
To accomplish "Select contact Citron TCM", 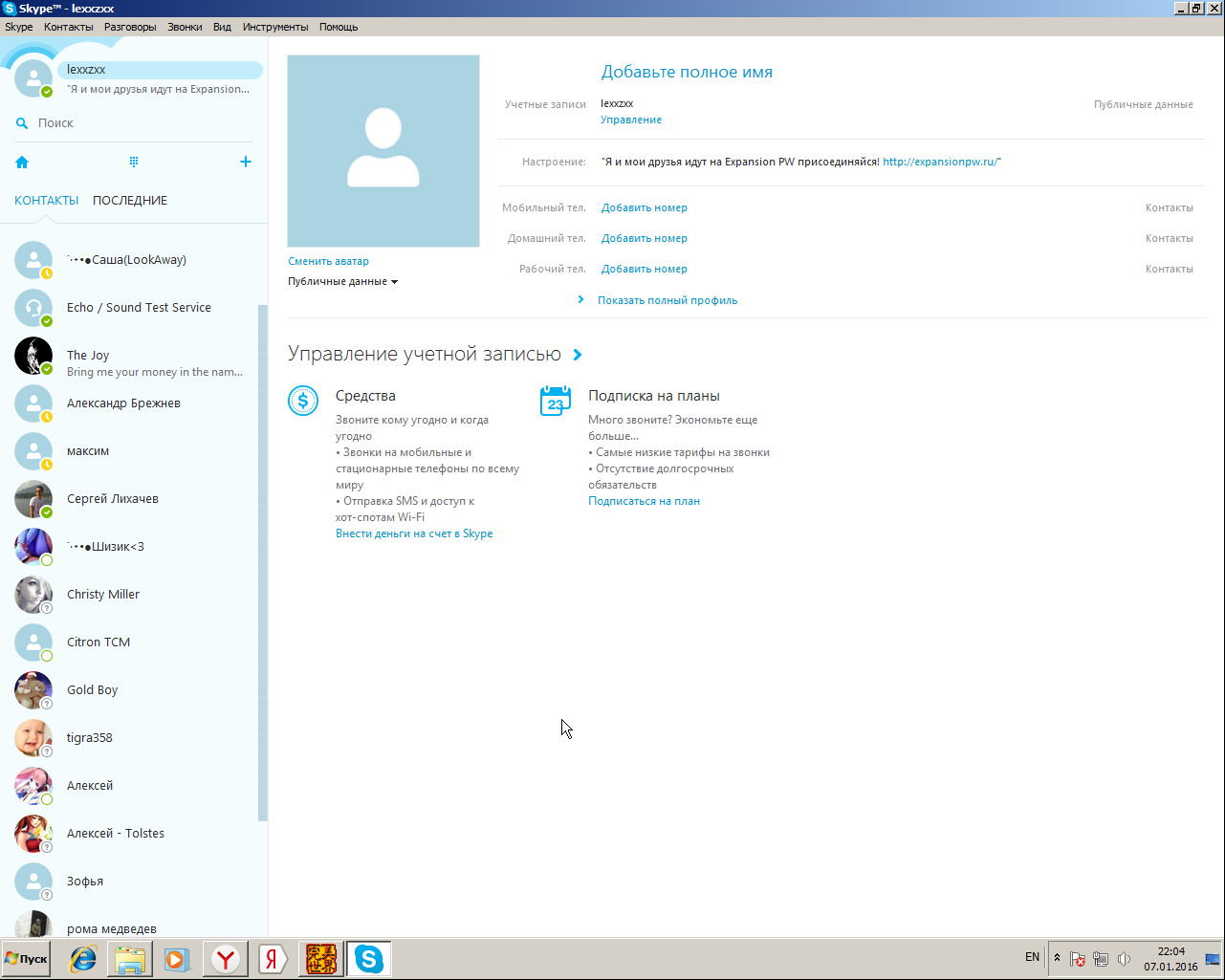I will [134, 642].
